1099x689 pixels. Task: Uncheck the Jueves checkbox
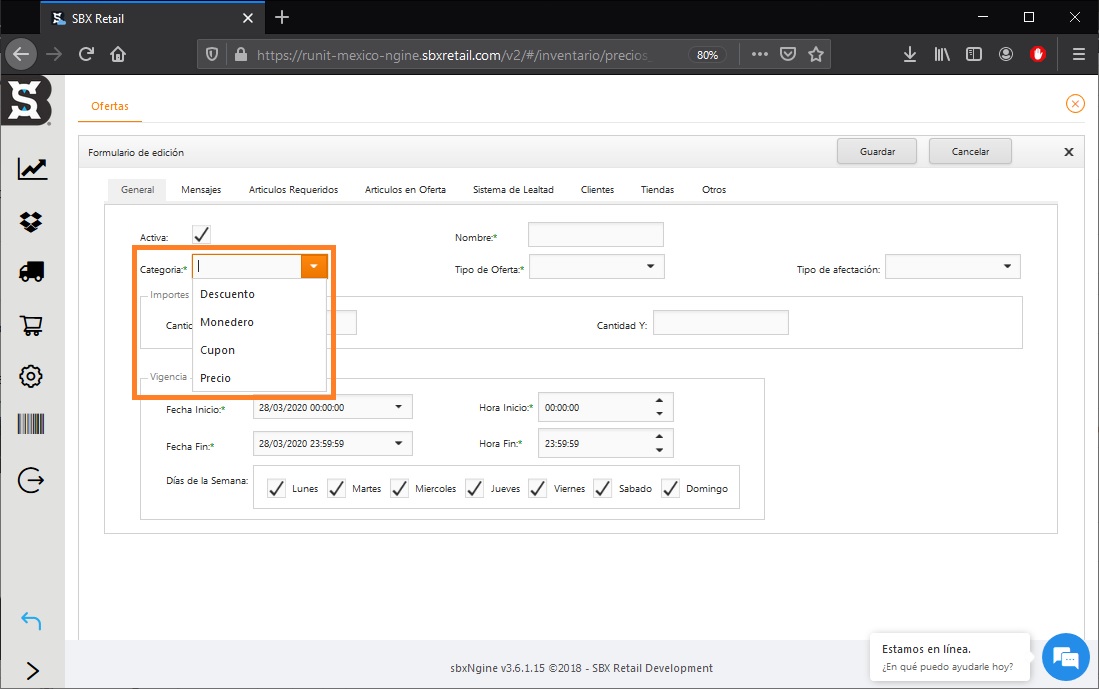[x=475, y=489]
